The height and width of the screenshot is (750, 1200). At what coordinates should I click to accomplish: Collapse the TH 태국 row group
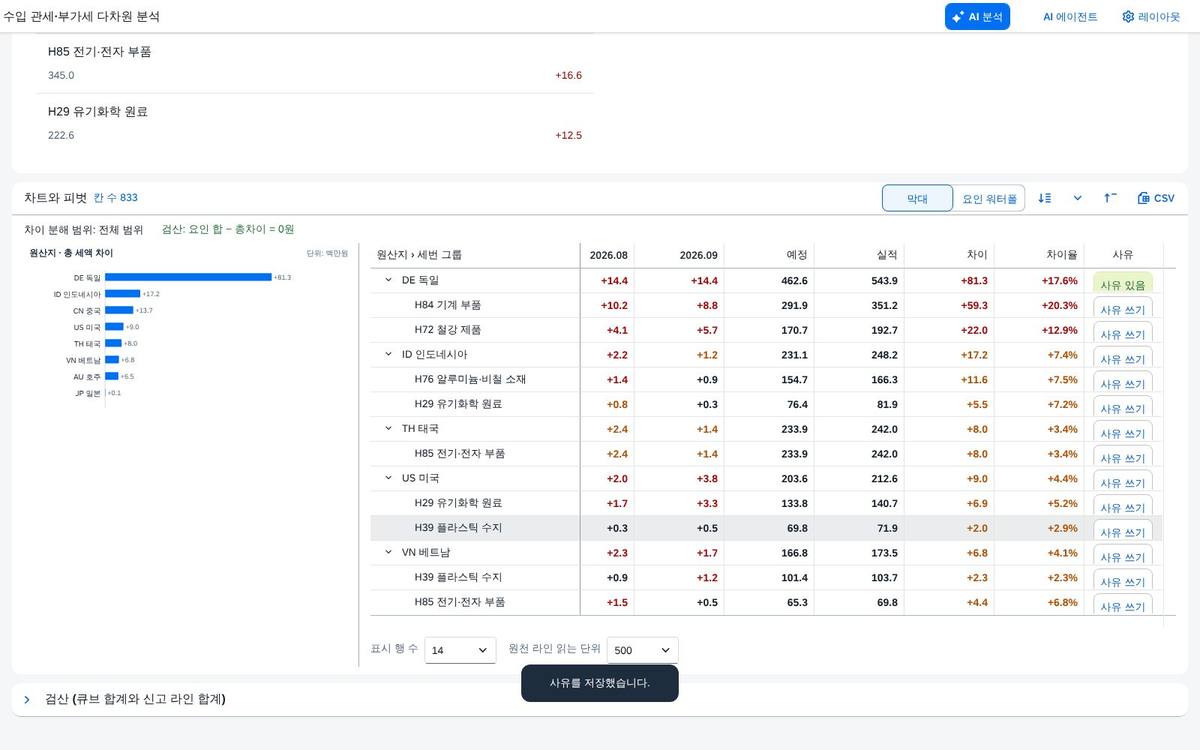[x=389, y=428]
